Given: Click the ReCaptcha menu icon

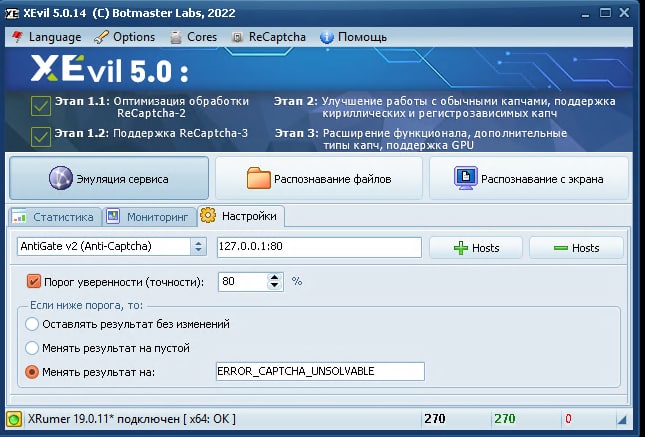Looking at the screenshot, I should coord(237,37).
